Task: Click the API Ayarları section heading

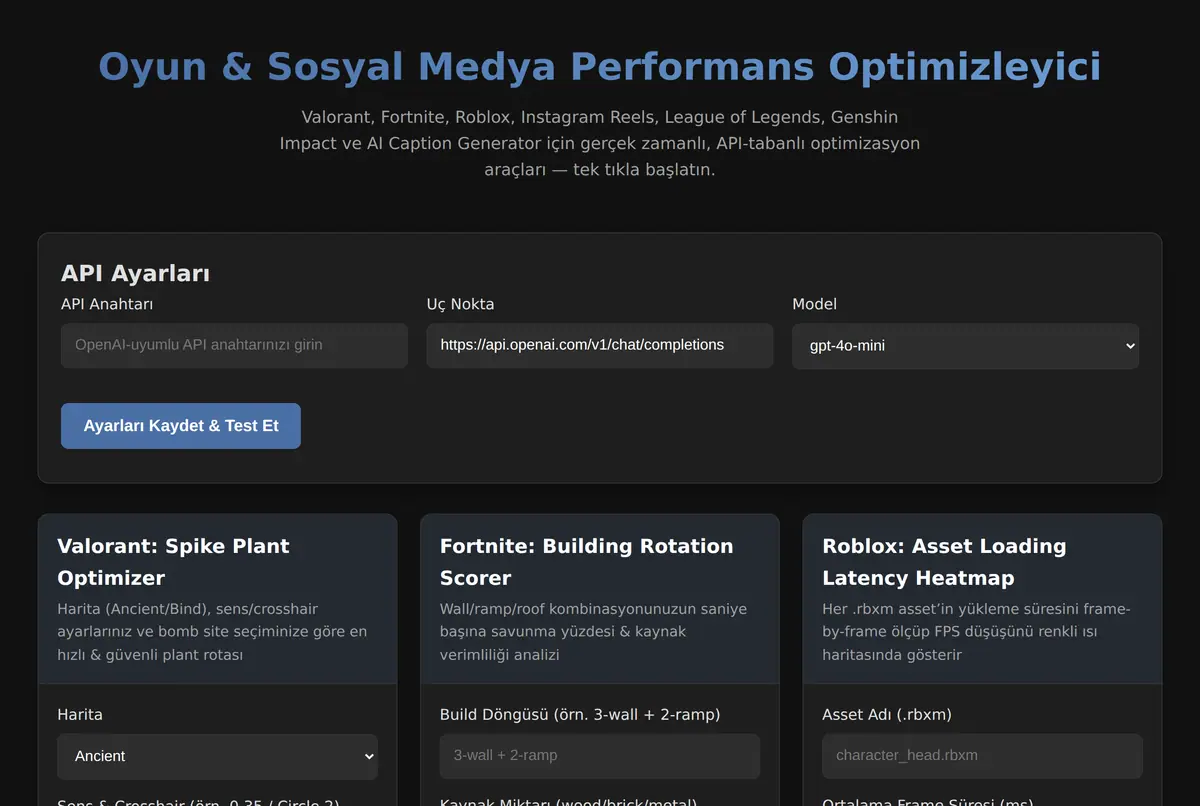Action: point(135,274)
